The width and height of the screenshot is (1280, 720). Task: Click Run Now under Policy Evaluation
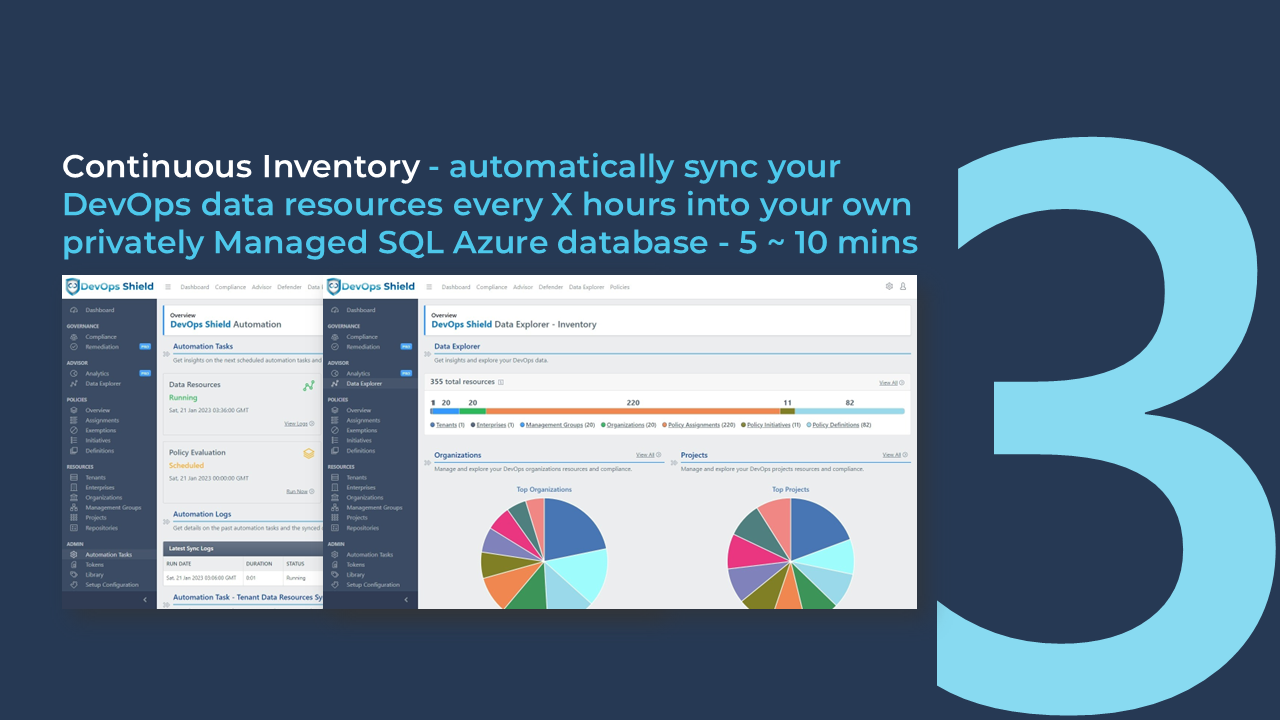click(296, 490)
